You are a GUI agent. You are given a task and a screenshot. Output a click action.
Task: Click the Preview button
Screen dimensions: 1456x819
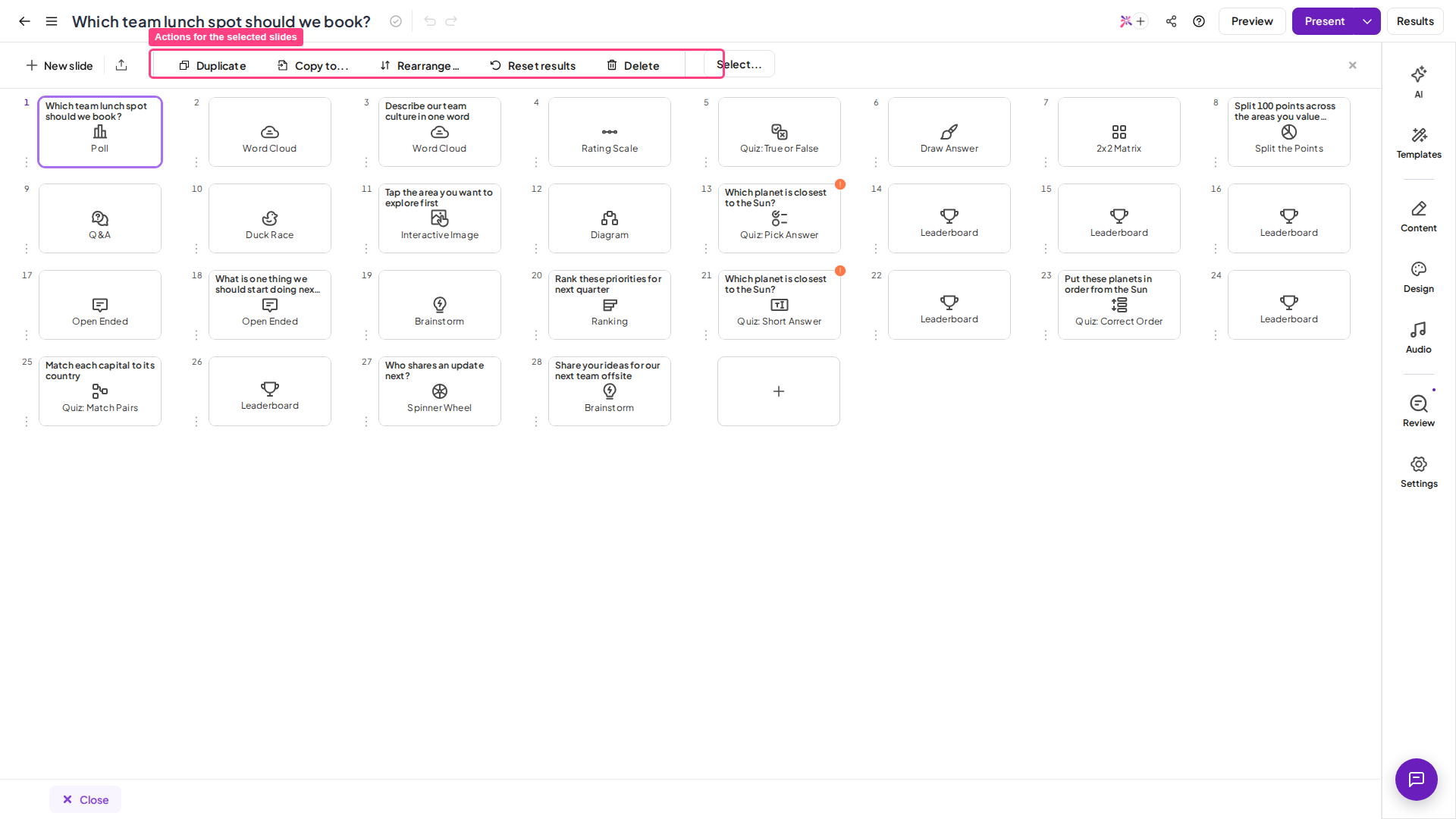click(1251, 21)
